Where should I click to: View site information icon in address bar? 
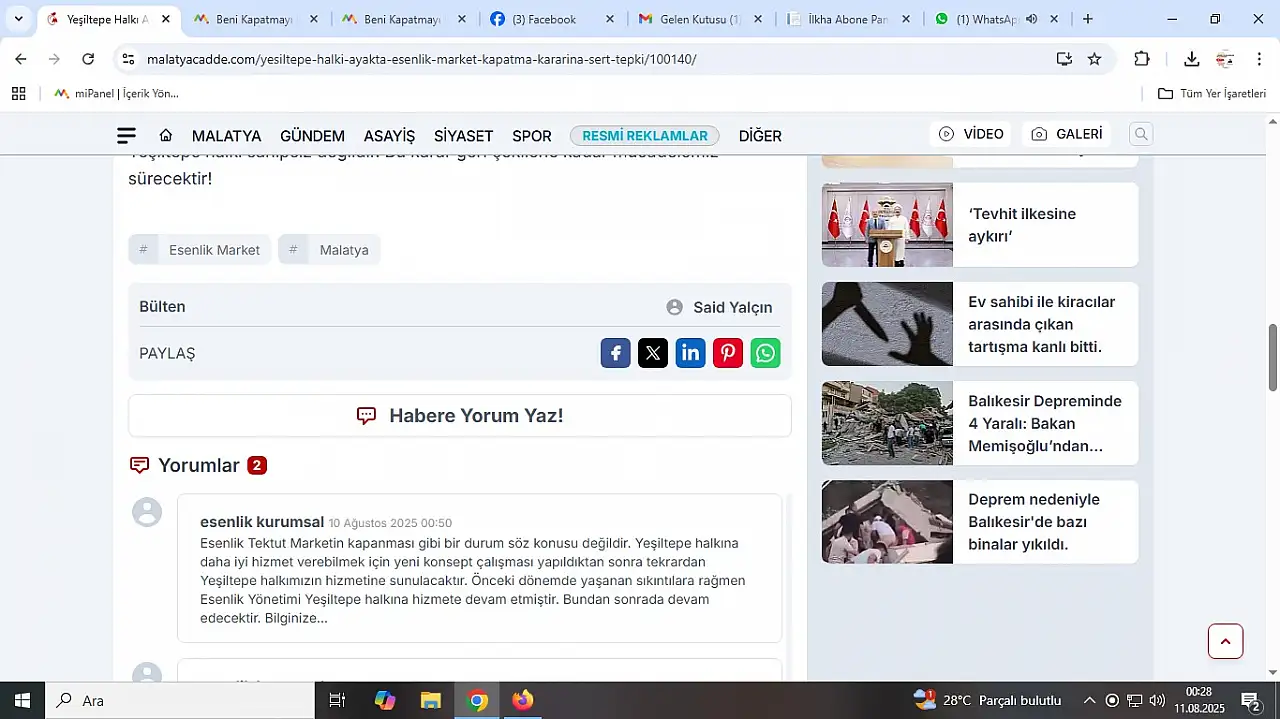[128, 59]
